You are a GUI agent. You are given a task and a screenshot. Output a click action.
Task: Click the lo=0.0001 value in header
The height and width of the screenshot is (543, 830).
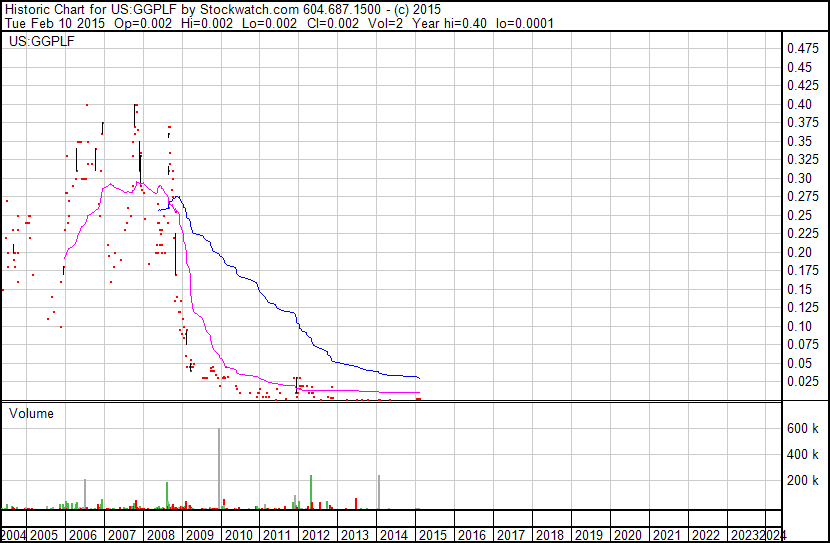pos(525,24)
